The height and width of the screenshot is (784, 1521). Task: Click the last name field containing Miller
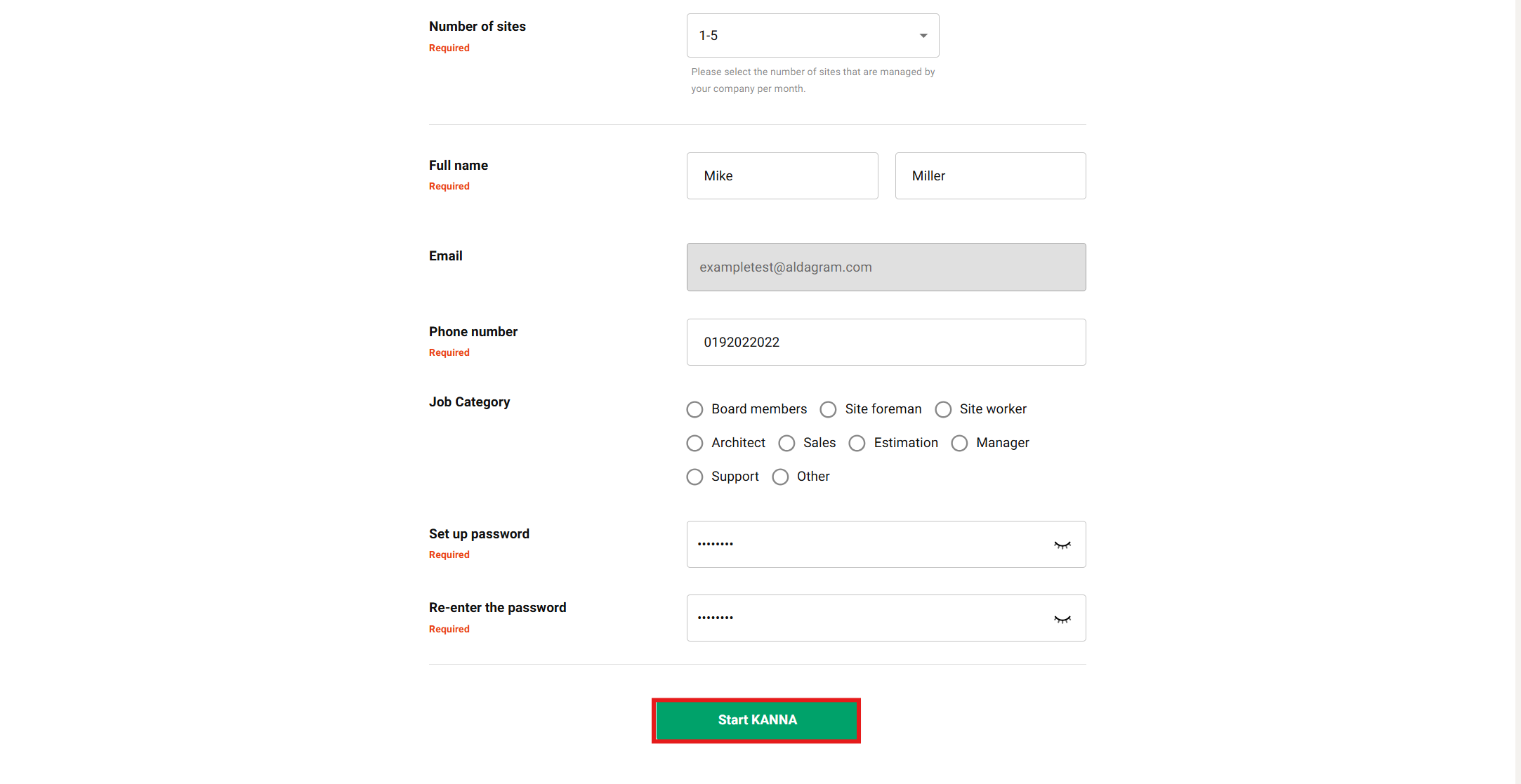[x=989, y=176]
